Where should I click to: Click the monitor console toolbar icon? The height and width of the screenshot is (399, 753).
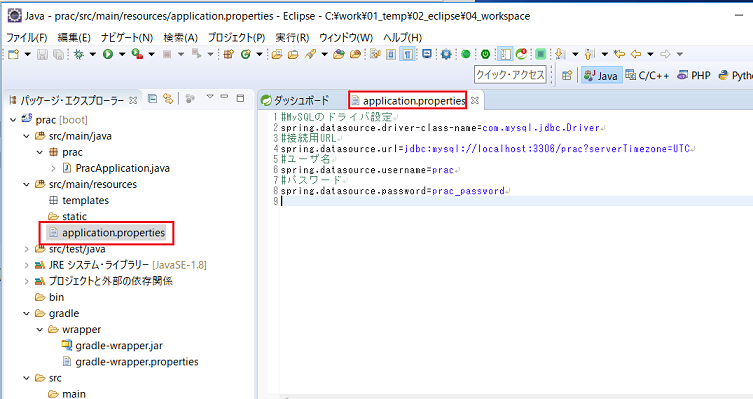click(426, 54)
